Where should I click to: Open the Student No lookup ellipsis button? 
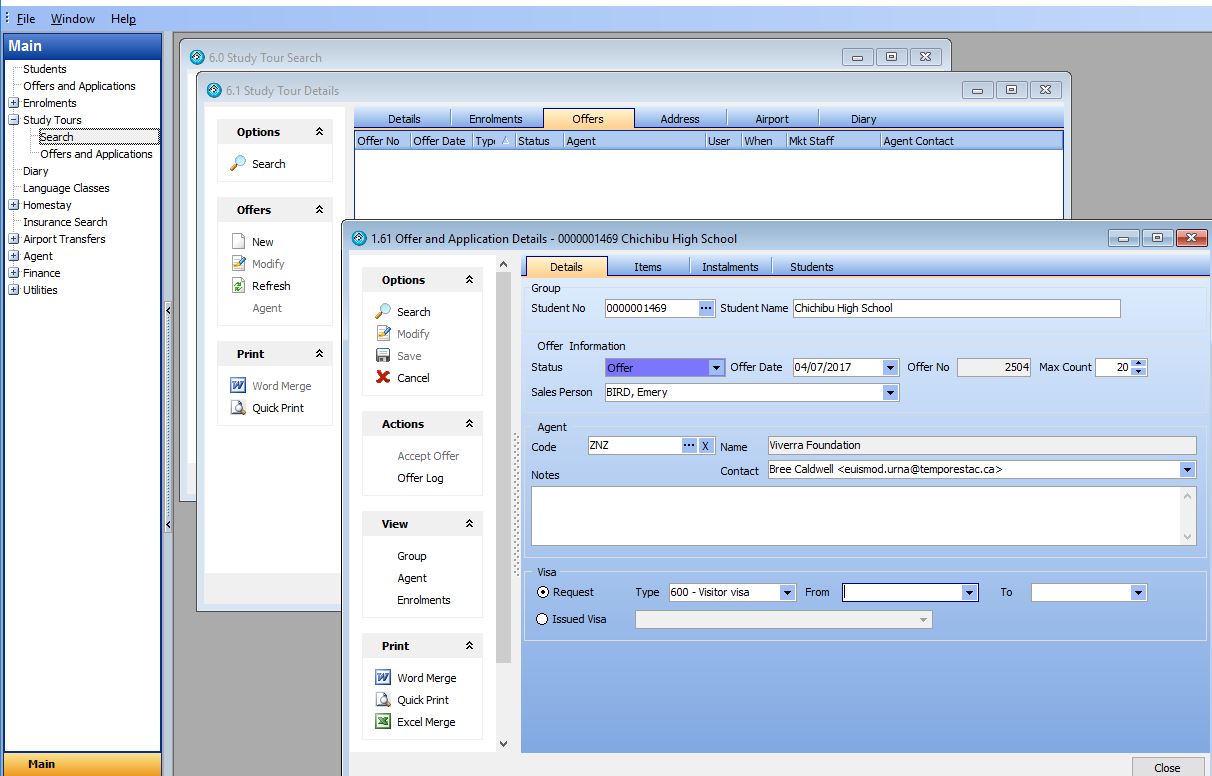point(706,308)
